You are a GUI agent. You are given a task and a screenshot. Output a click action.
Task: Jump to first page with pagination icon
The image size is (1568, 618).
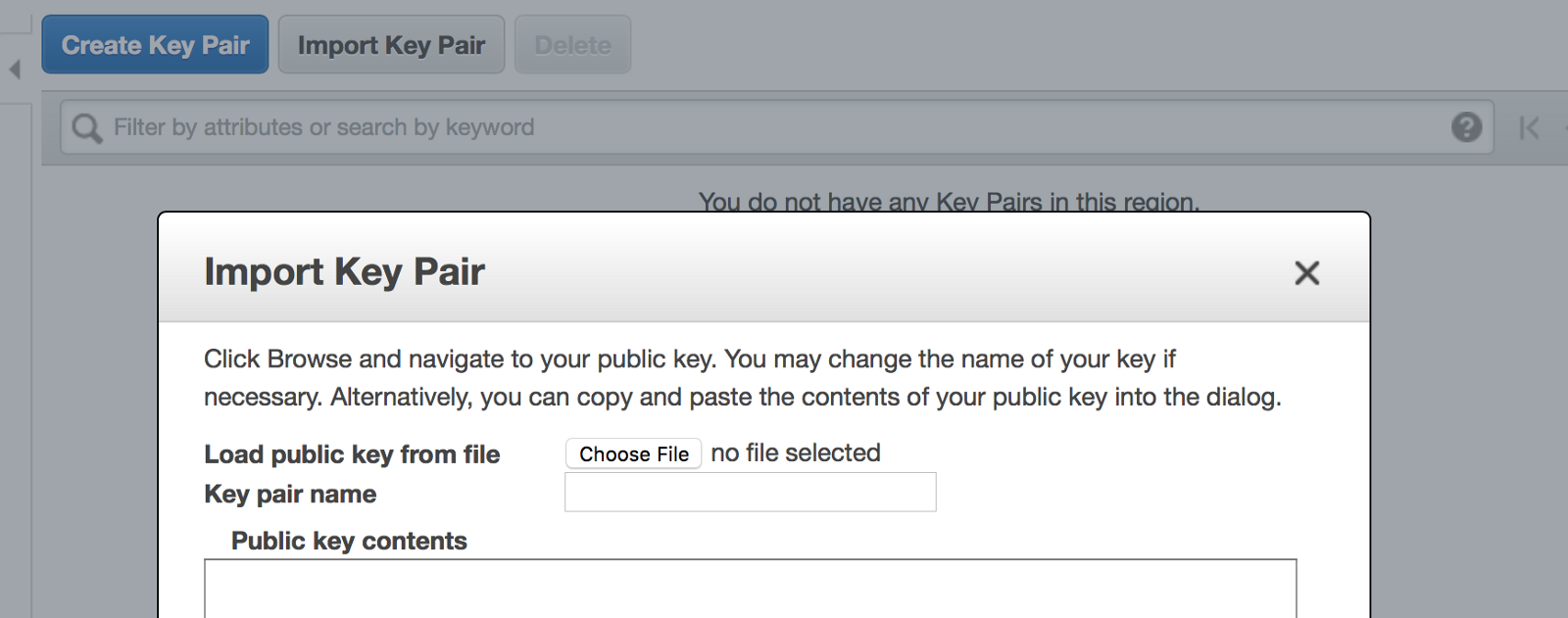click(1529, 128)
